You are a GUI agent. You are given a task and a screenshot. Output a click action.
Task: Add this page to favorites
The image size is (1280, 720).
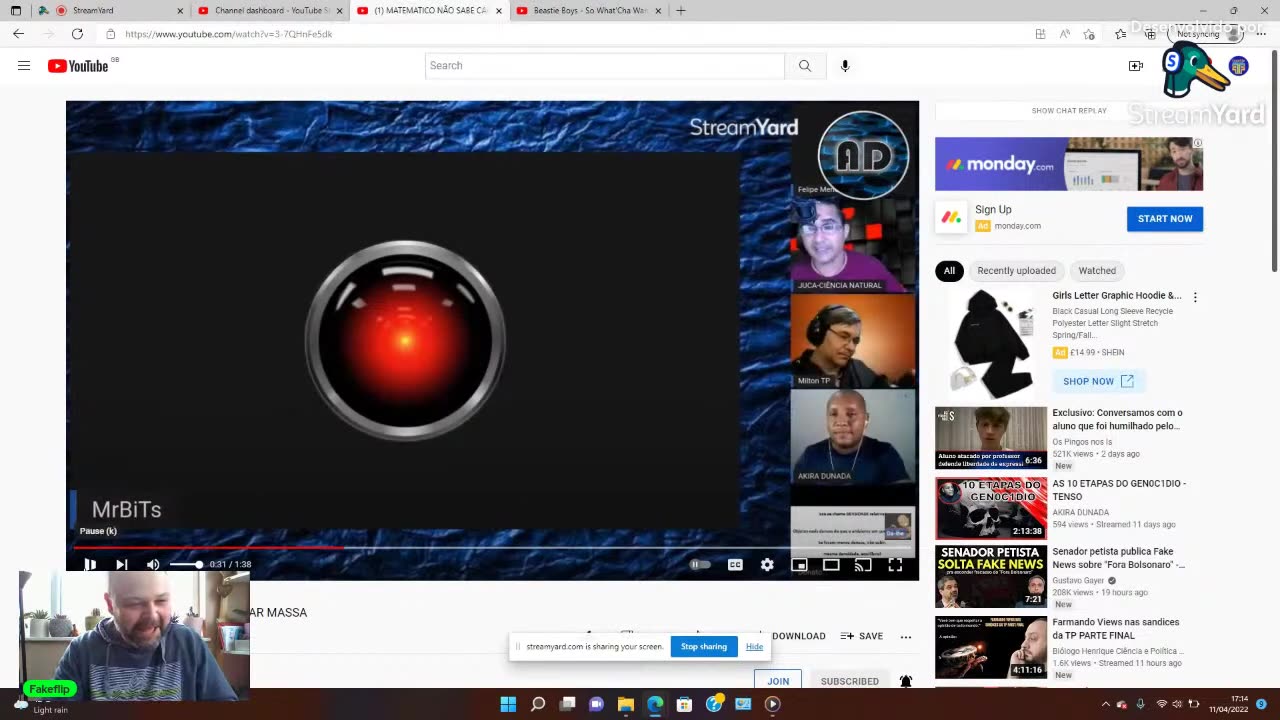pyautogui.click(x=1089, y=34)
